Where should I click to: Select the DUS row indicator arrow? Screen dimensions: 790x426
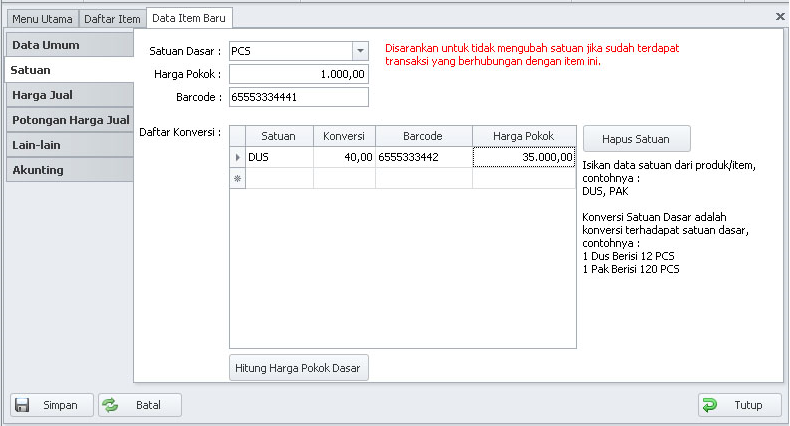(238, 157)
